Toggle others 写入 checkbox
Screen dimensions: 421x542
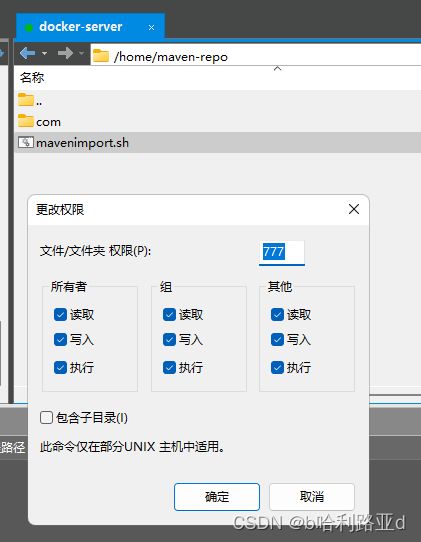coord(277,339)
